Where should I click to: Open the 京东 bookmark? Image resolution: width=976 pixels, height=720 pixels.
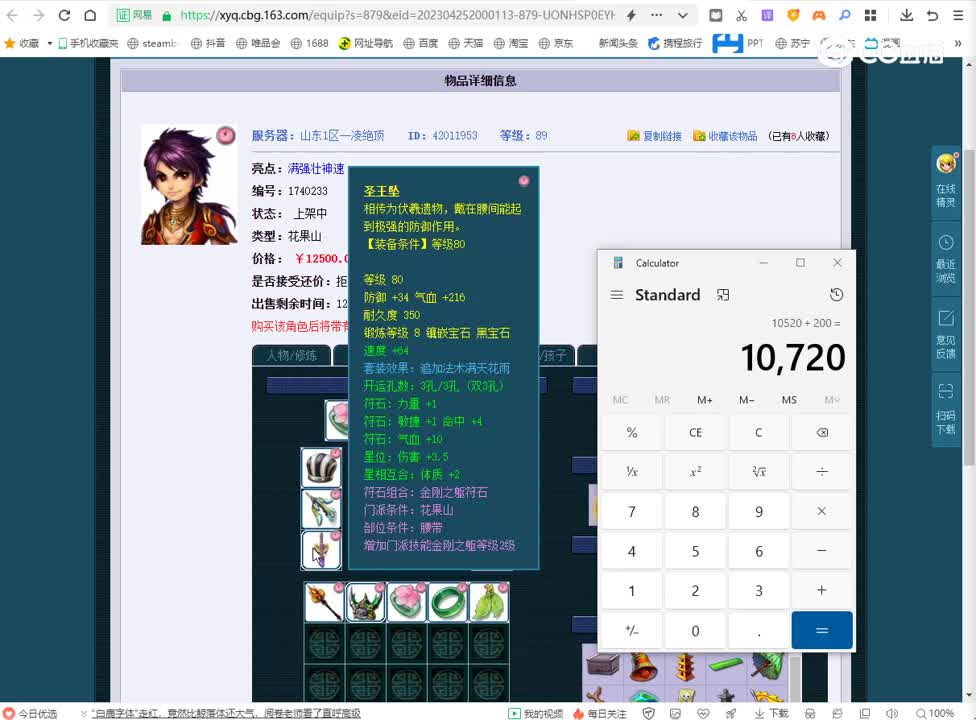(556, 43)
